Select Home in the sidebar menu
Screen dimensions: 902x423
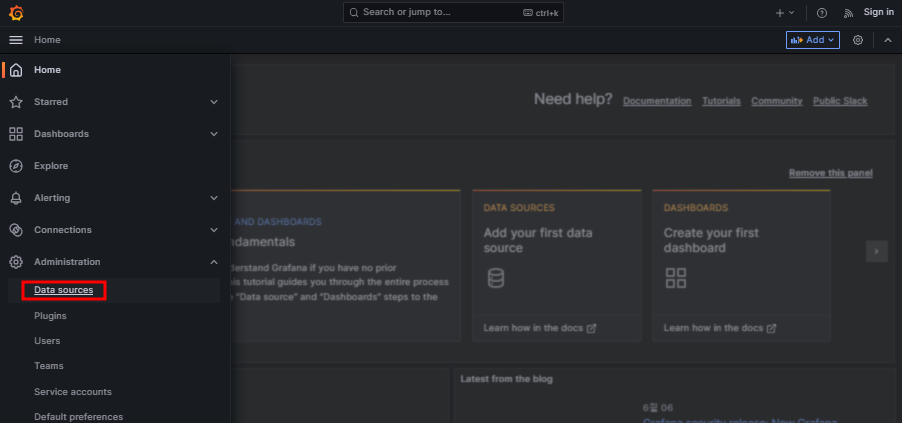click(47, 70)
